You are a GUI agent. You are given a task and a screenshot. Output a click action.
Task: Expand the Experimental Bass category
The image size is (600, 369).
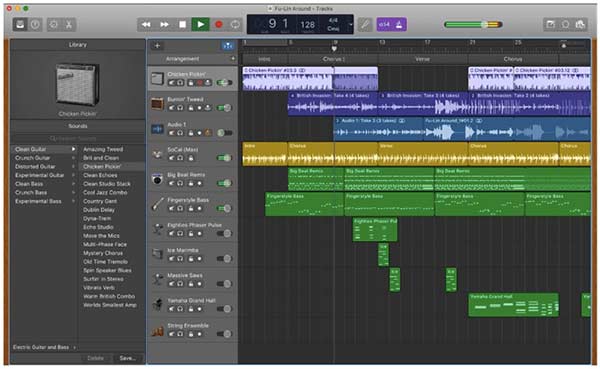pos(73,201)
